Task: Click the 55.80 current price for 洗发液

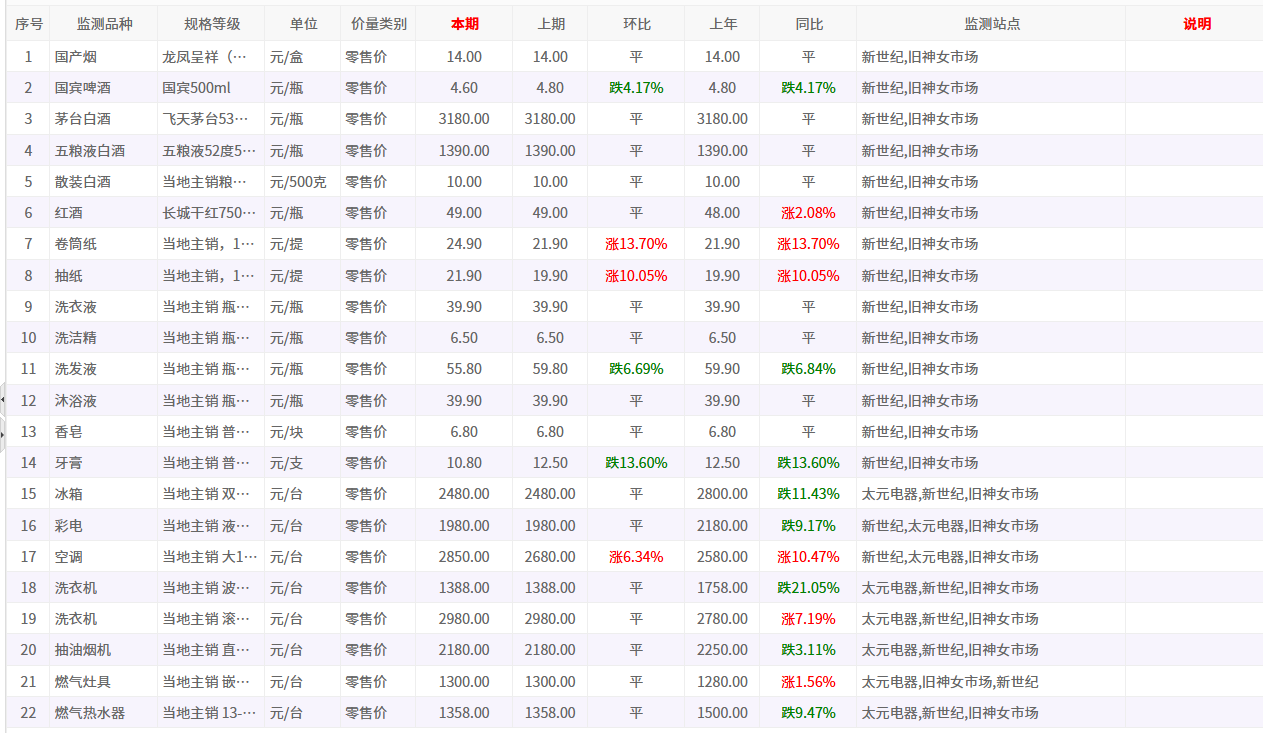Action: pyautogui.click(x=464, y=369)
